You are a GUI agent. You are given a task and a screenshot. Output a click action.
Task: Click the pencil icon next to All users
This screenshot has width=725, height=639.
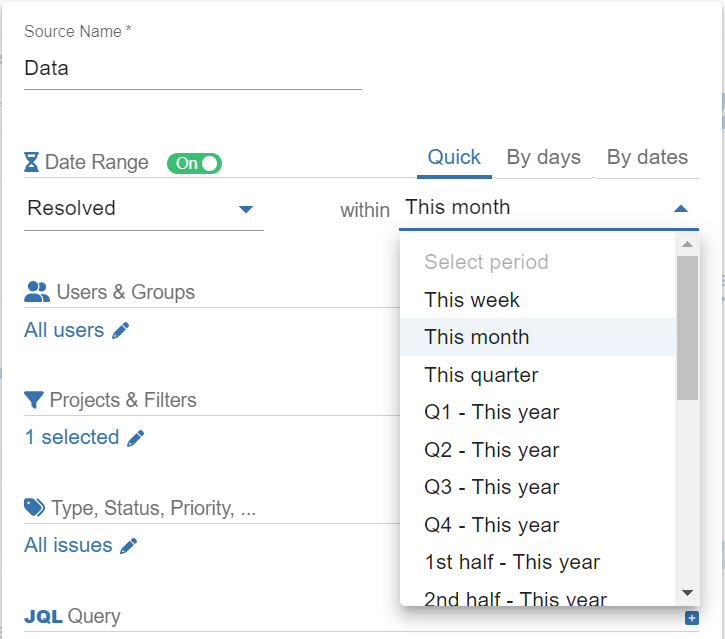click(121, 331)
